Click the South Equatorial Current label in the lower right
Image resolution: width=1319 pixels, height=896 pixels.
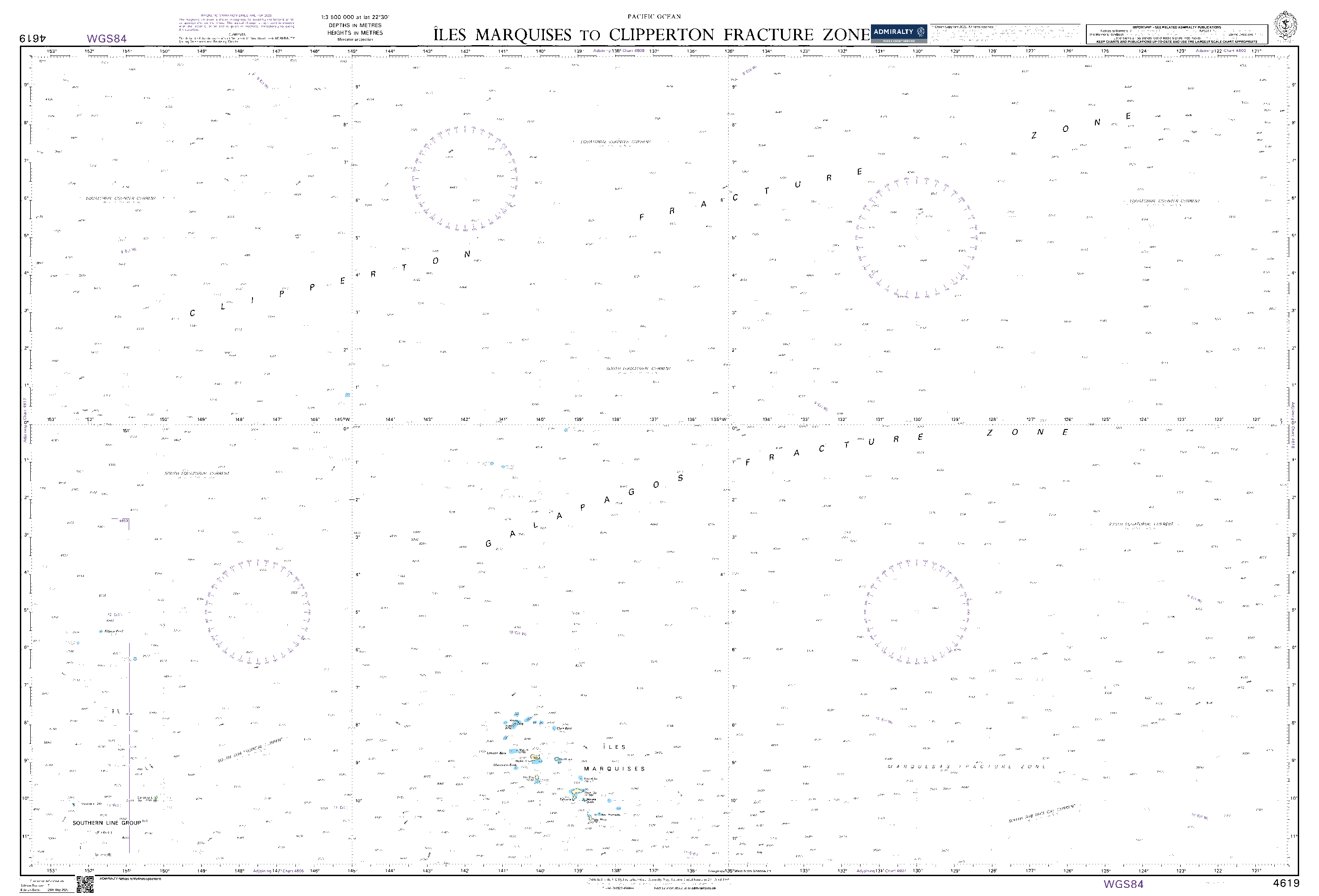(x=1141, y=524)
